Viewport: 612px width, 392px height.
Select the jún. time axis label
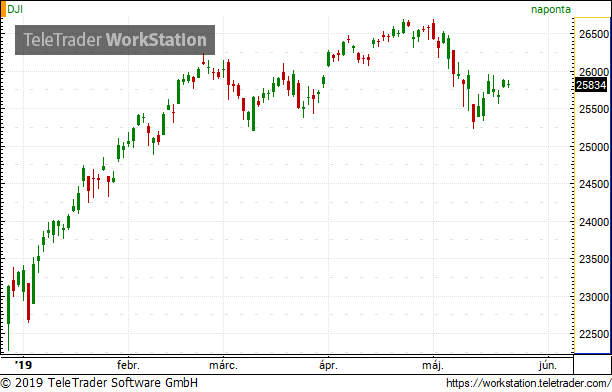pos(548,366)
